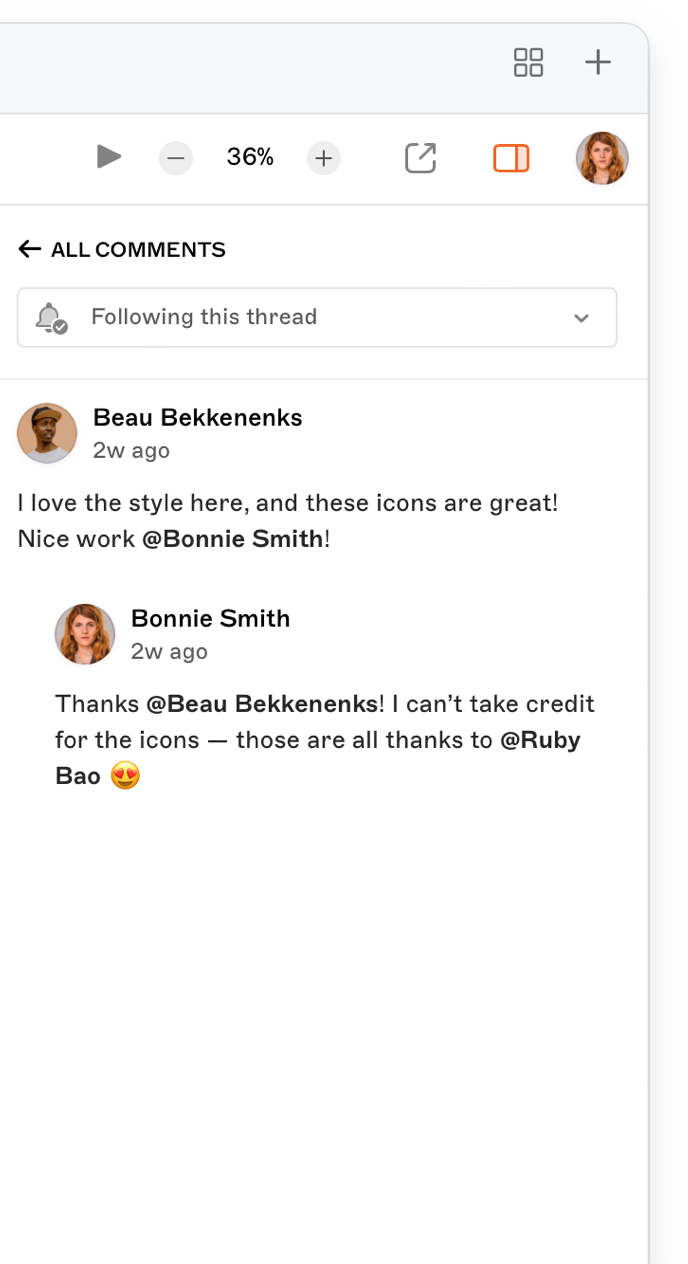Click the plus icon to add new tab
This screenshot has width=688, height=1264.
click(x=598, y=62)
